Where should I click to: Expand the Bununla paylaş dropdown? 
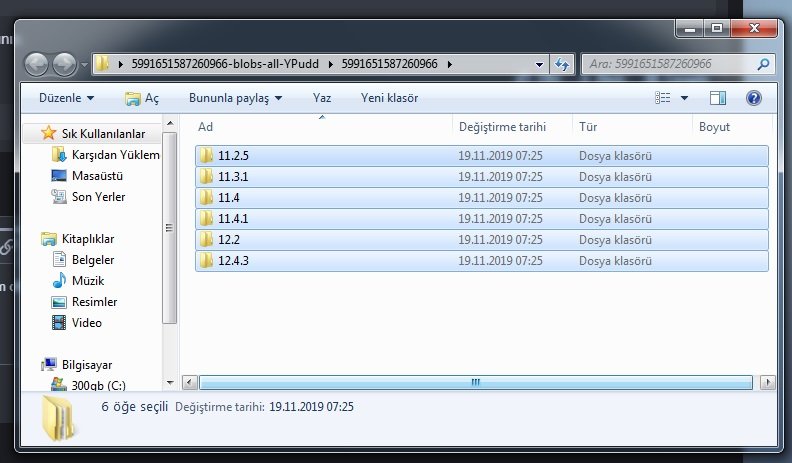[x=235, y=98]
